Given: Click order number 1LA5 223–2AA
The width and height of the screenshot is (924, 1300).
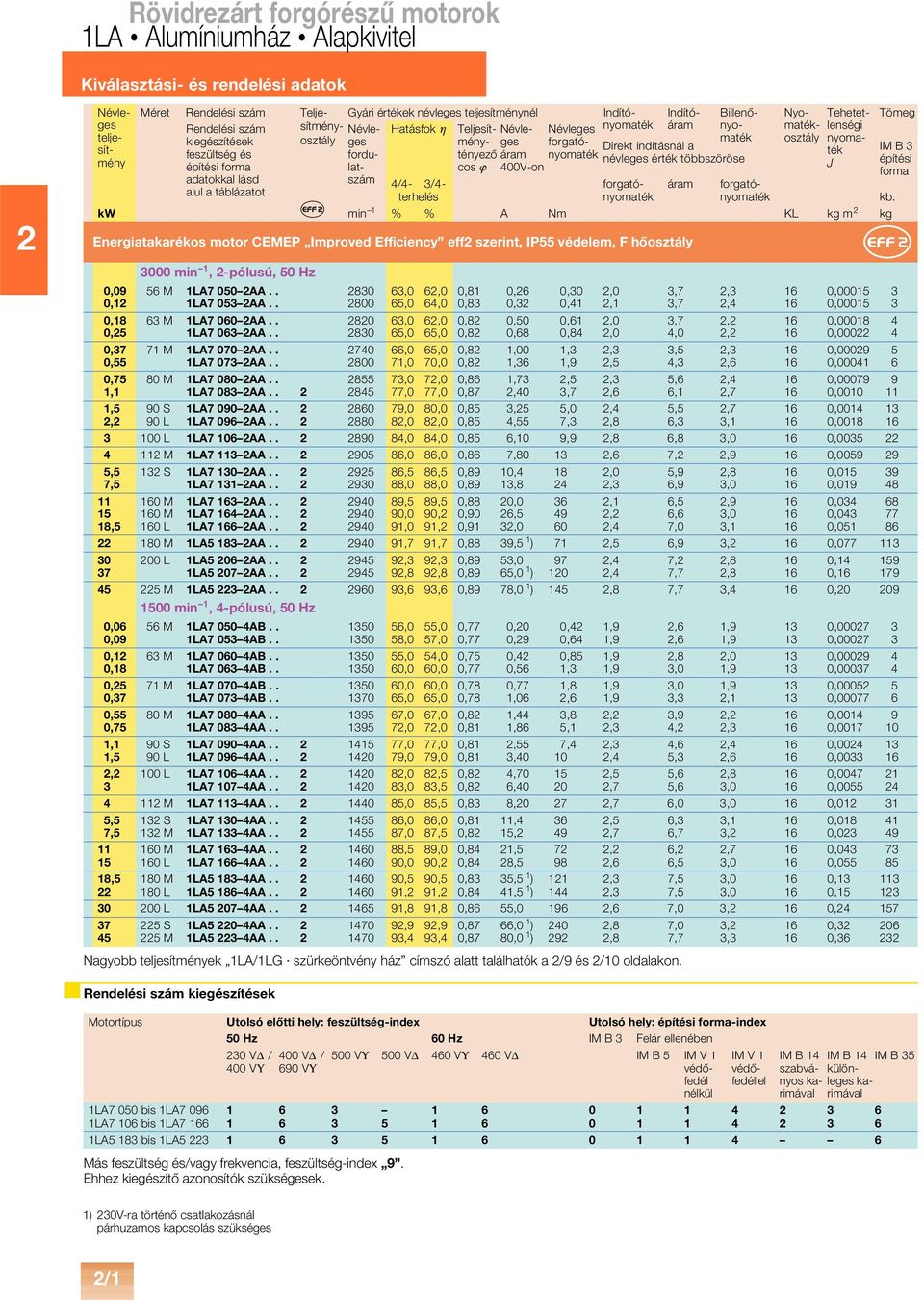Looking at the screenshot, I should [232, 589].
